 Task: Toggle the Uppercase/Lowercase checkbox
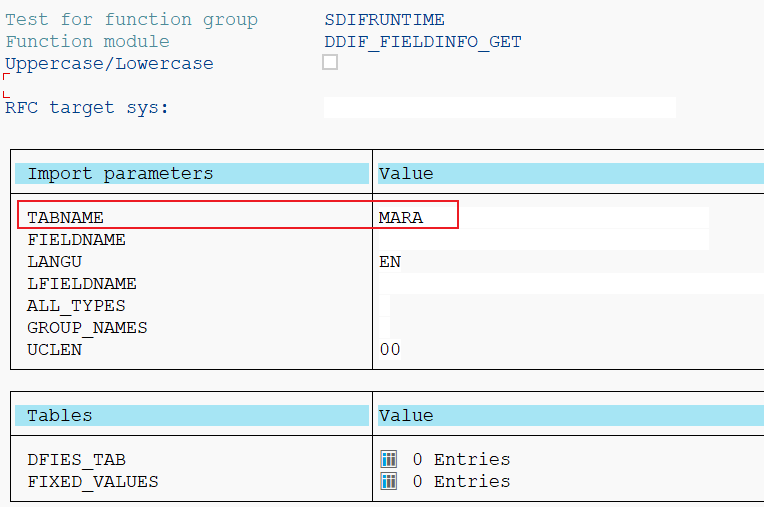330,62
